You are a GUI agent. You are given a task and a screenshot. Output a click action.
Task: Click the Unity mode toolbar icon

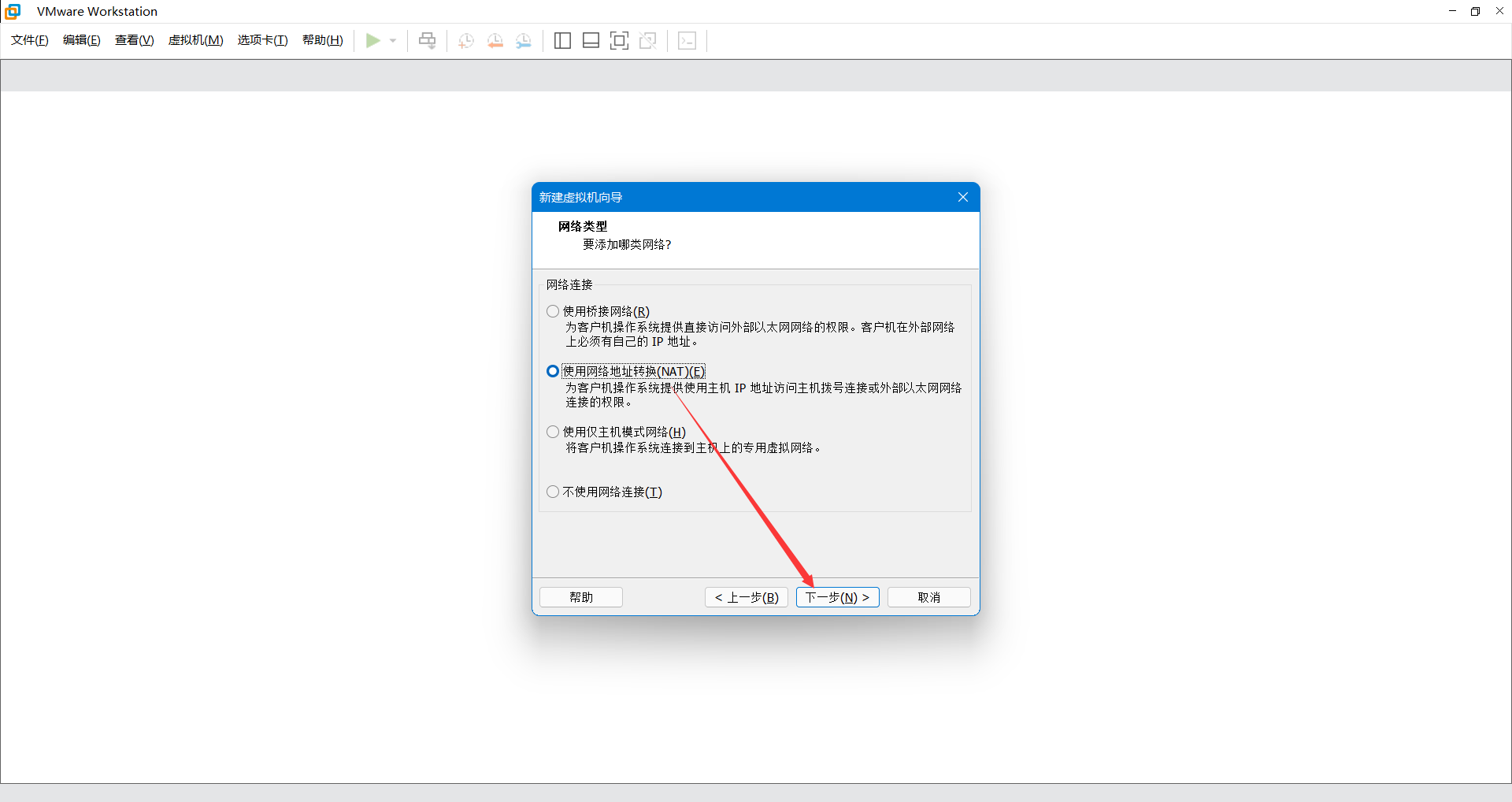coord(648,40)
